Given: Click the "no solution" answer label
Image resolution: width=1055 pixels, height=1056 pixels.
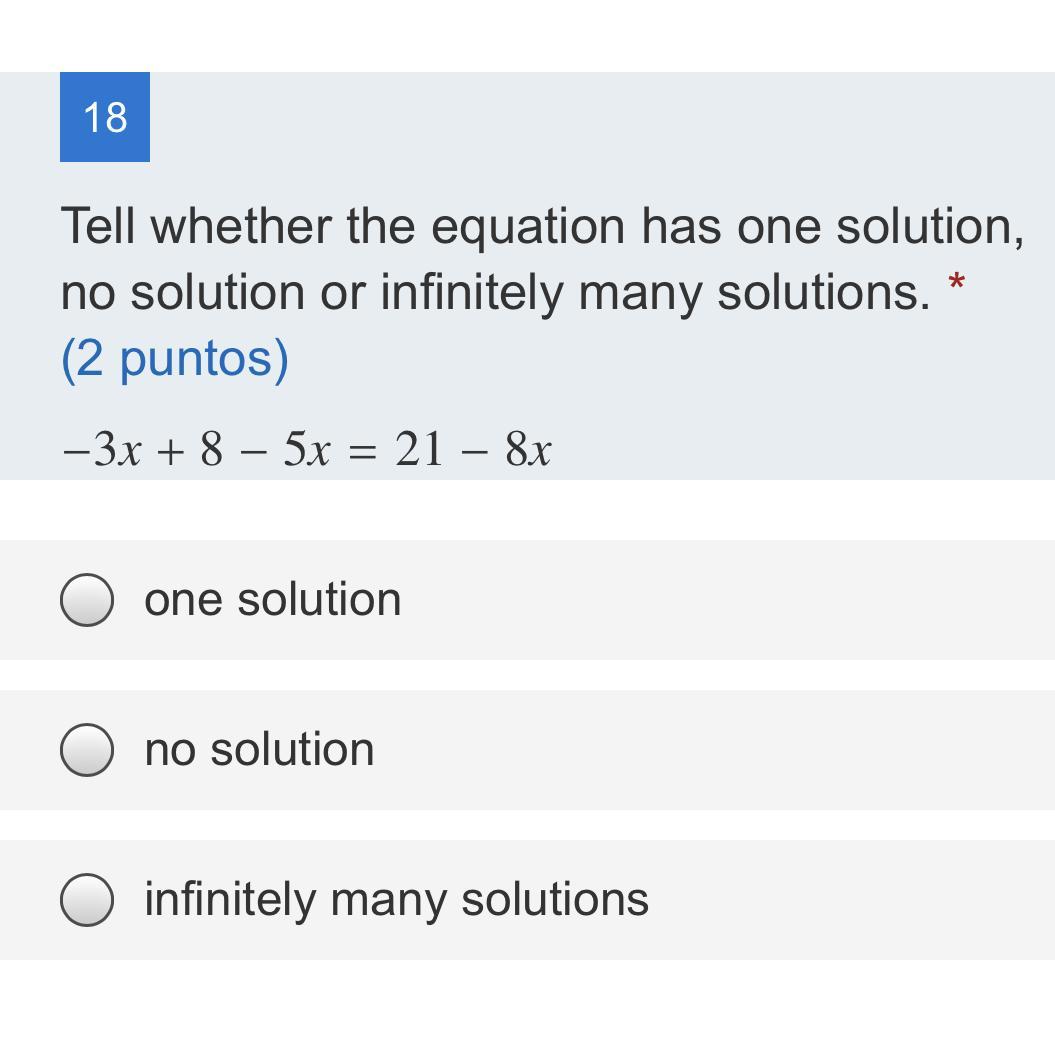Looking at the screenshot, I should point(259,750).
